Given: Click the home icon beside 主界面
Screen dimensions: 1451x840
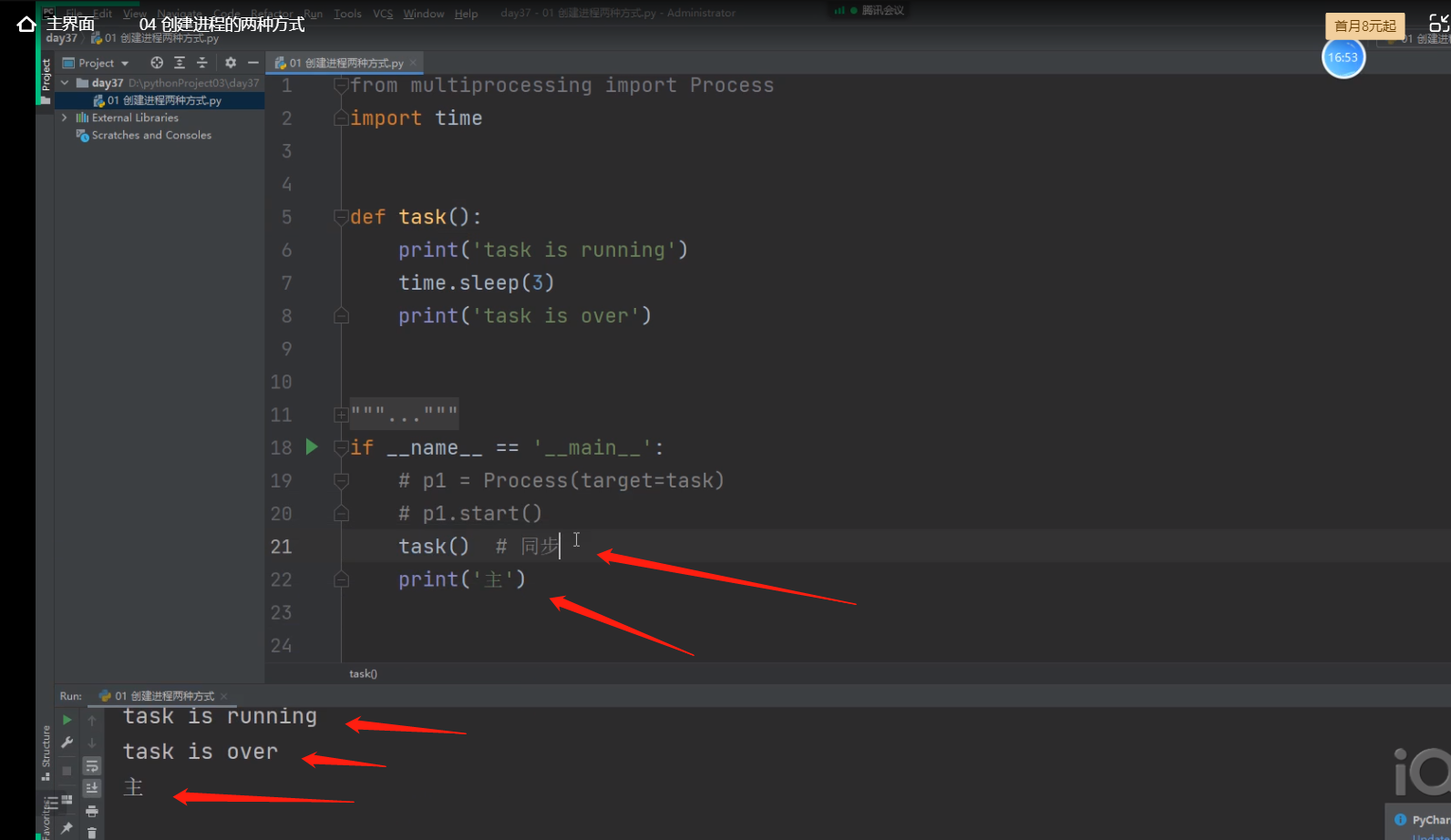Looking at the screenshot, I should 26,25.
